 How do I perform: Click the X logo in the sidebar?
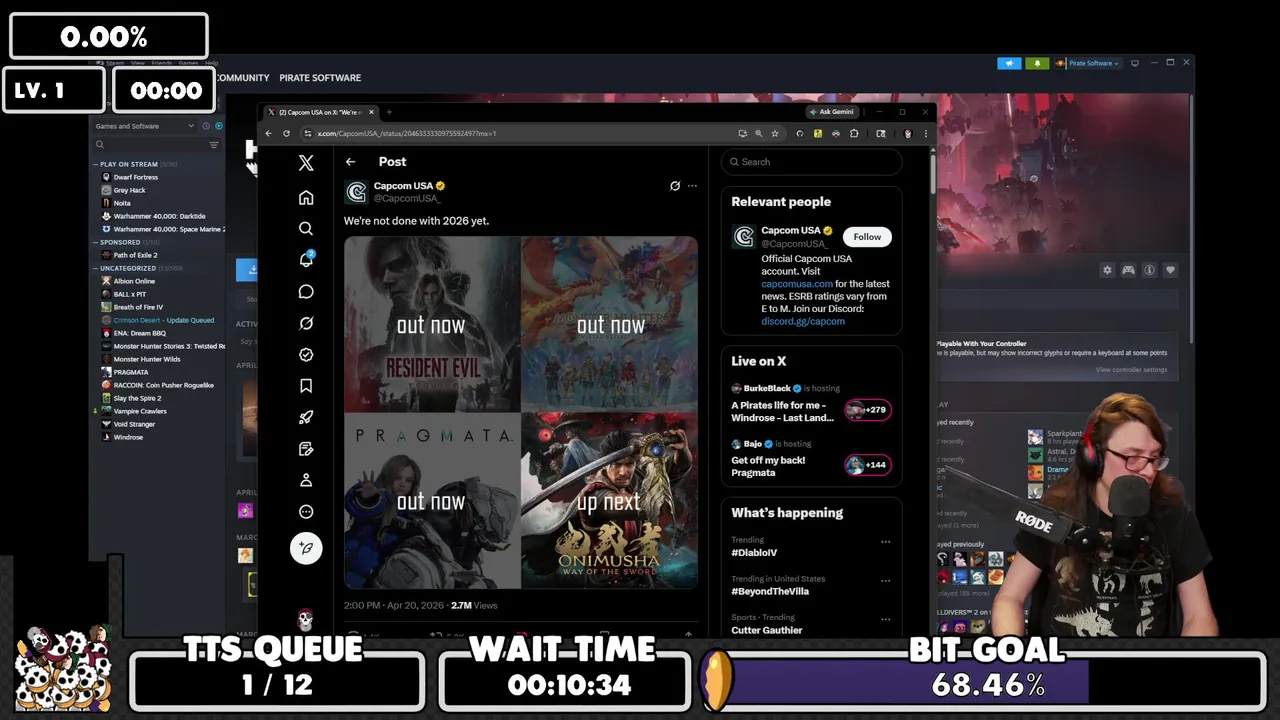pyautogui.click(x=306, y=163)
